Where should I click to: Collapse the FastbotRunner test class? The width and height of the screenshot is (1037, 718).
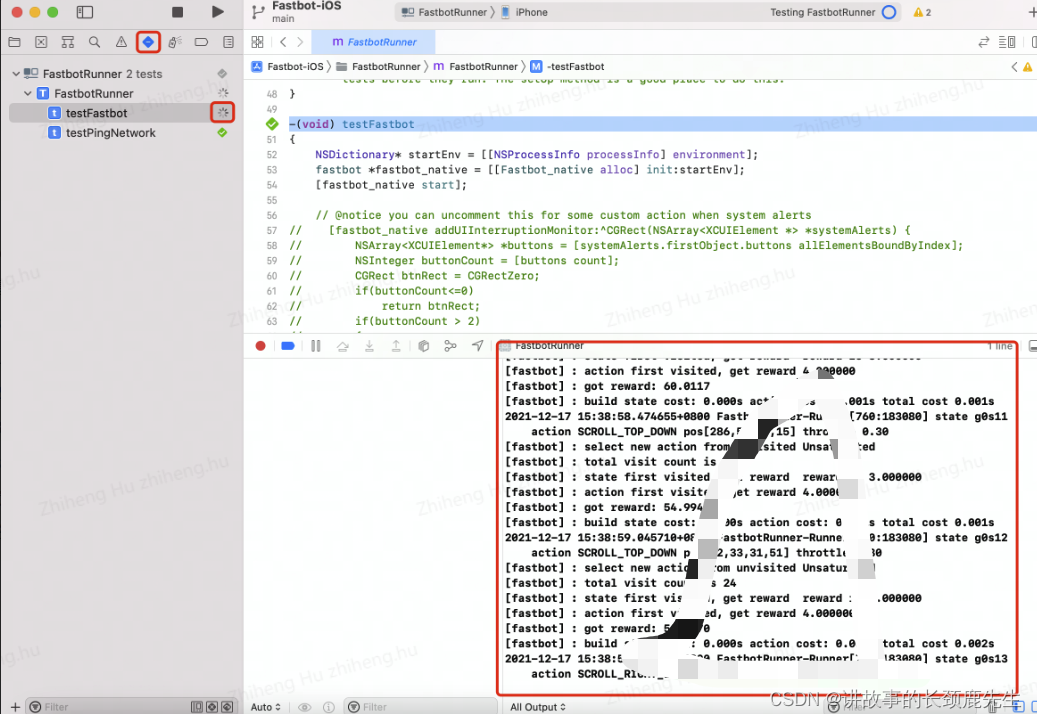pyautogui.click(x=28, y=94)
